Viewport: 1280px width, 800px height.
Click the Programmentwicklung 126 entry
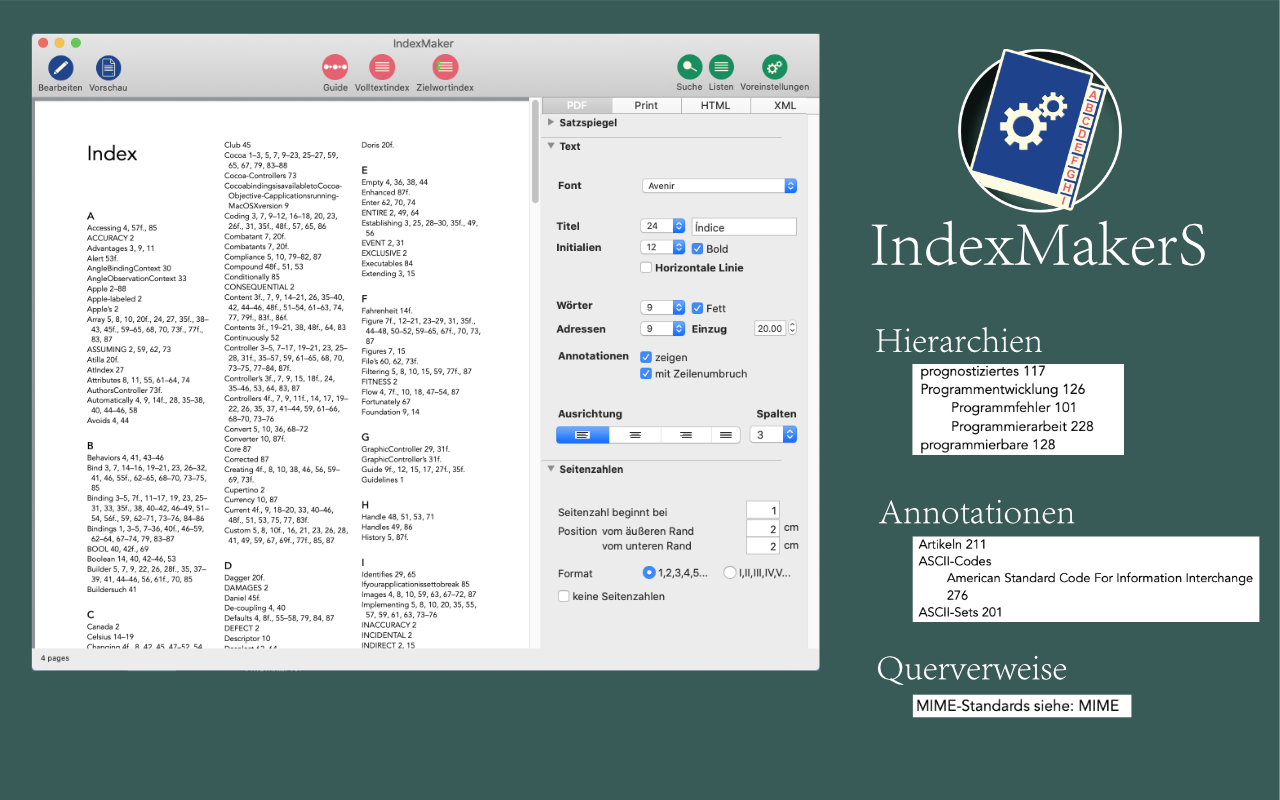[1003, 390]
